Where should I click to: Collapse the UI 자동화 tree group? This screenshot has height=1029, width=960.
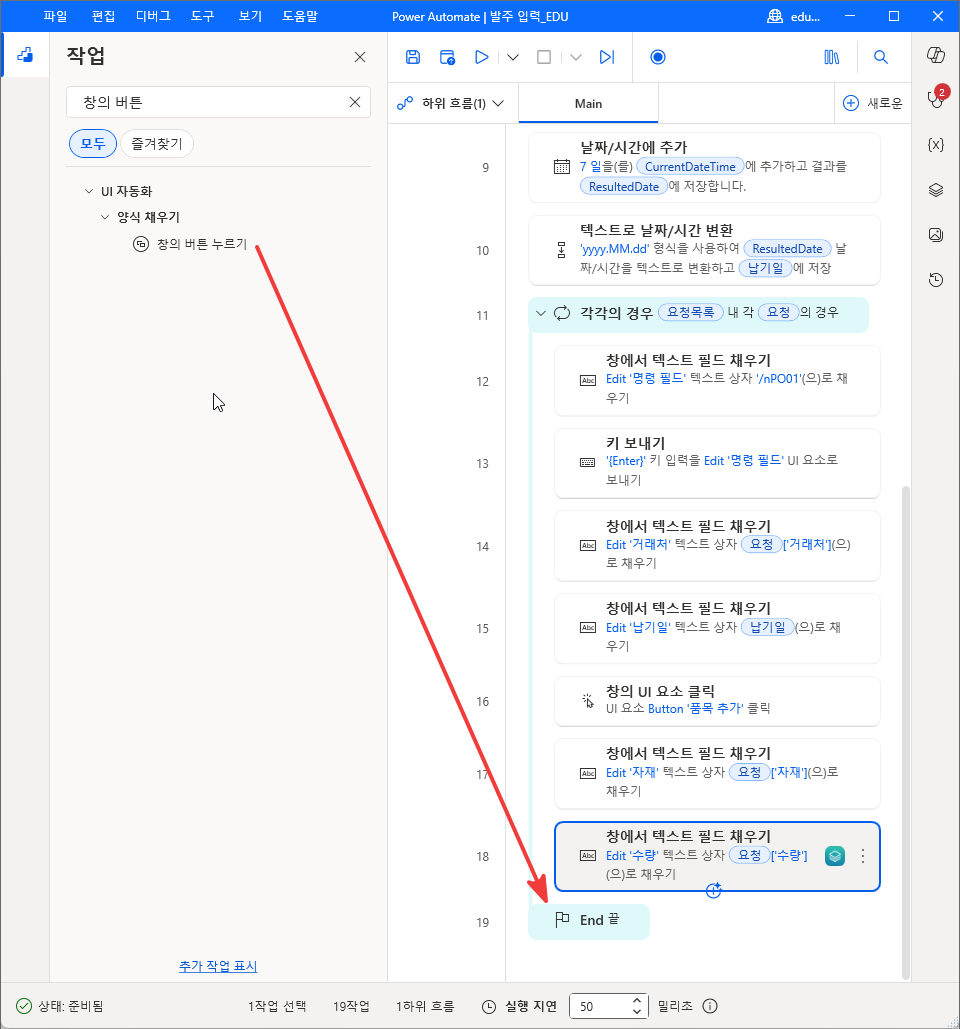coord(89,191)
